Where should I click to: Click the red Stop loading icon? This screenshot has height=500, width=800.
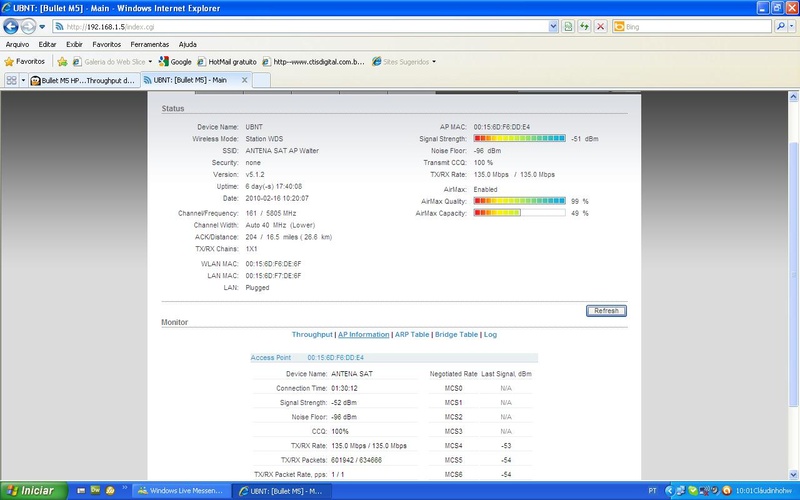coord(601,27)
